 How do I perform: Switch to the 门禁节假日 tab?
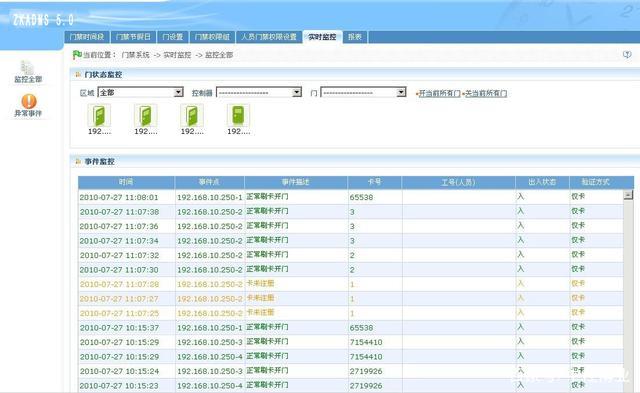pyautogui.click(x=133, y=37)
